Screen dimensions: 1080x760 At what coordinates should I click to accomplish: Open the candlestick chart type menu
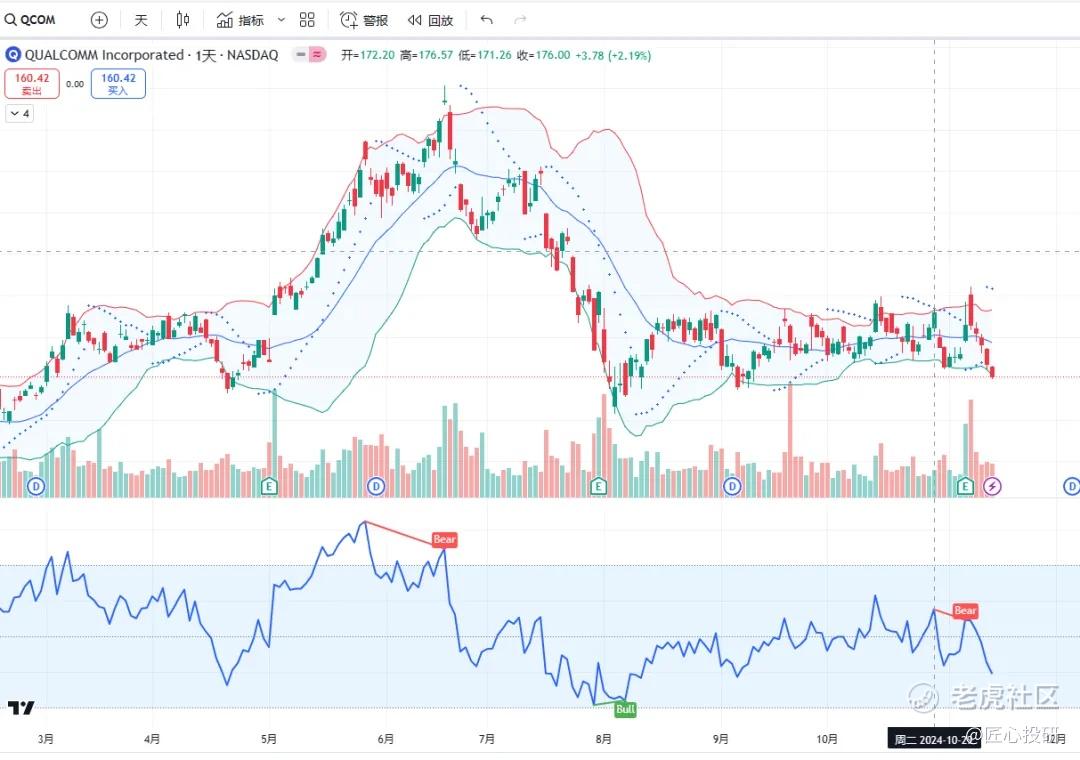[x=183, y=20]
